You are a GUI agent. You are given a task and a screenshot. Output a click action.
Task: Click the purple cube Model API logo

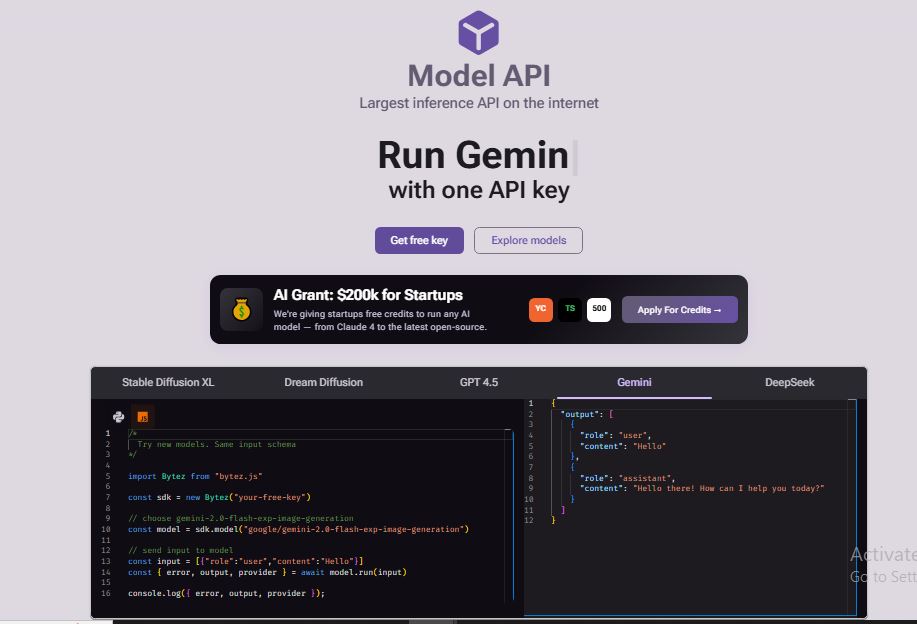pyautogui.click(x=478, y=32)
